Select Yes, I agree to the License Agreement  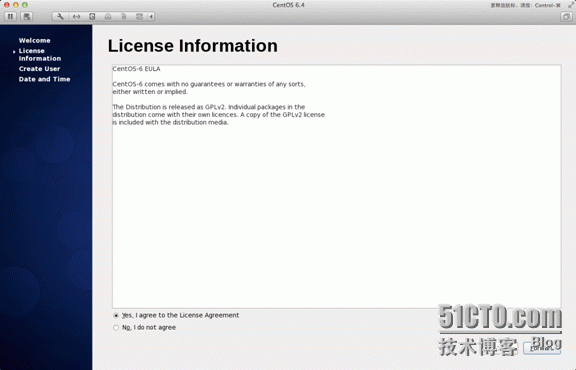pyautogui.click(x=177, y=315)
